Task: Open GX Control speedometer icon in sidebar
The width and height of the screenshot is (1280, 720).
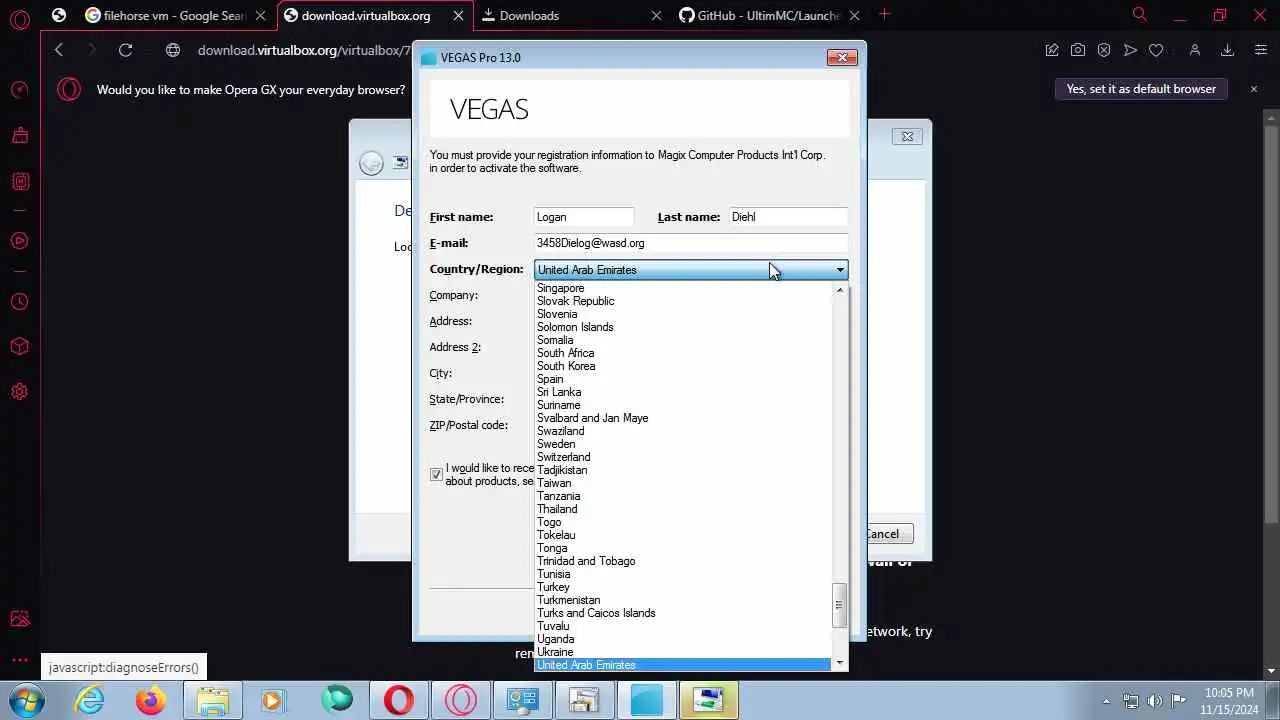Action: point(19,89)
